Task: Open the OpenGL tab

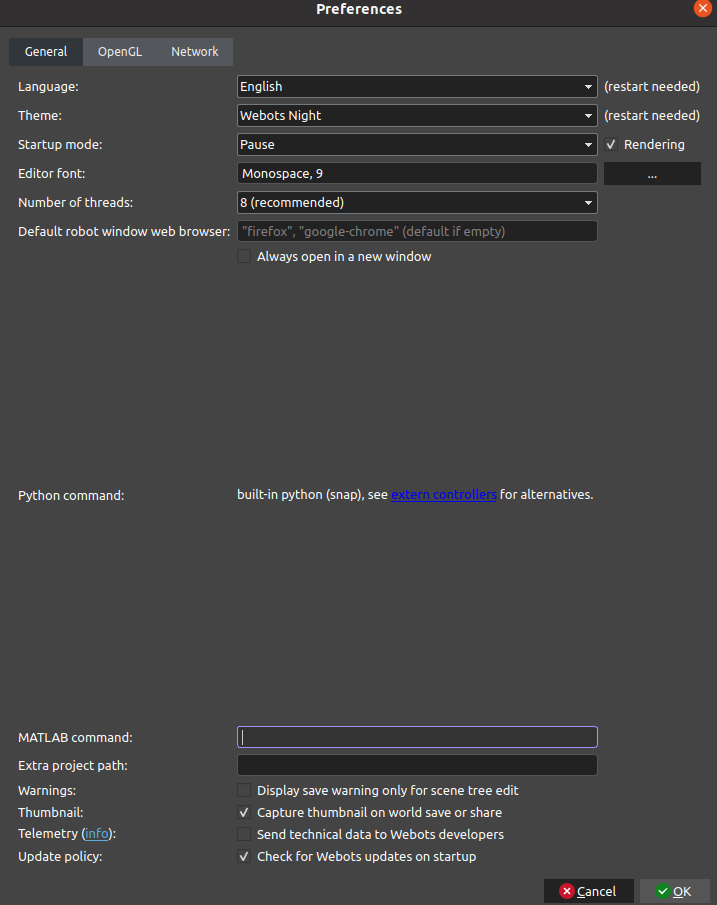Action: click(x=120, y=52)
